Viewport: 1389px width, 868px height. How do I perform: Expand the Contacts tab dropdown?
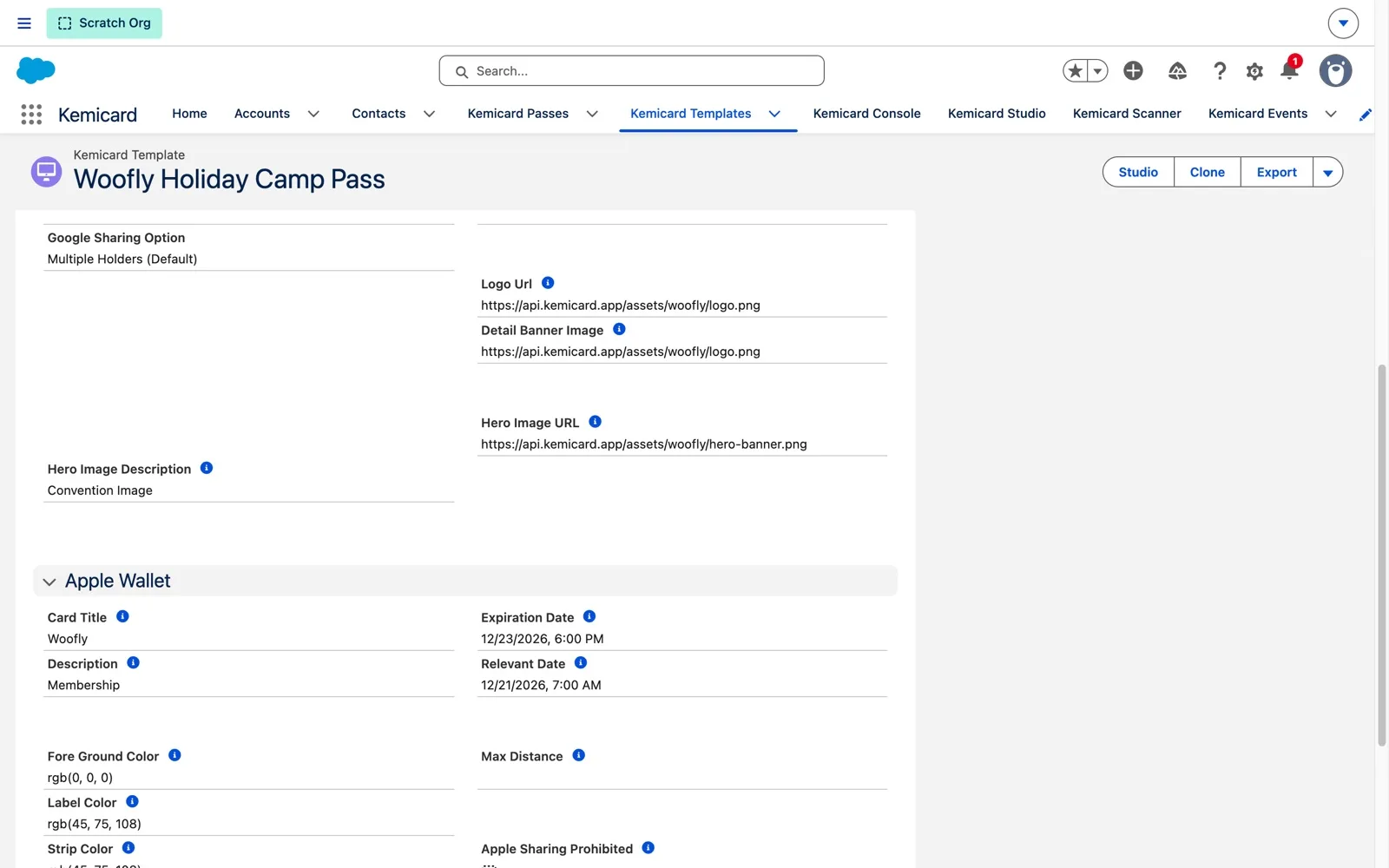click(x=429, y=114)
